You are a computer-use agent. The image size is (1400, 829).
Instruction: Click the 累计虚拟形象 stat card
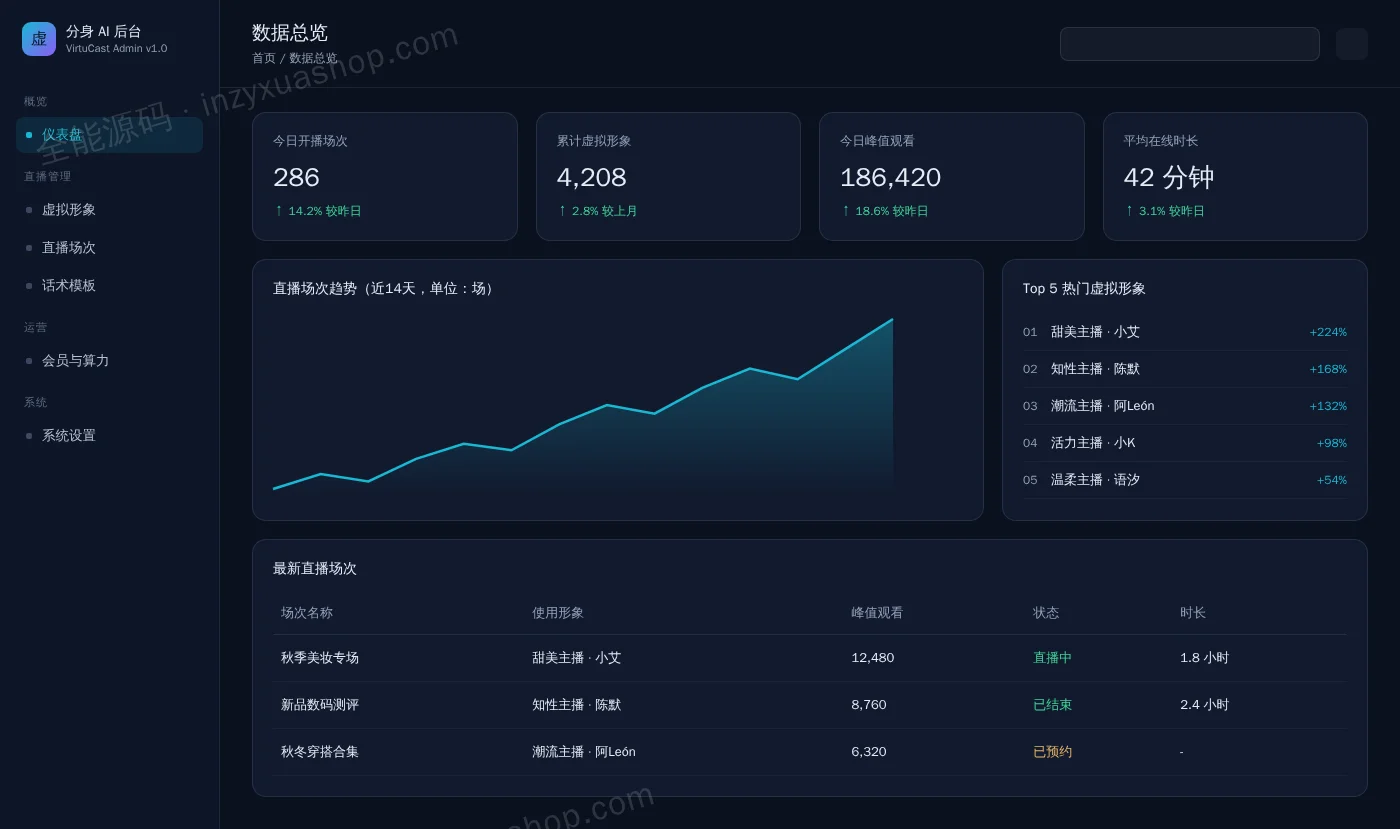click(668, 176)
